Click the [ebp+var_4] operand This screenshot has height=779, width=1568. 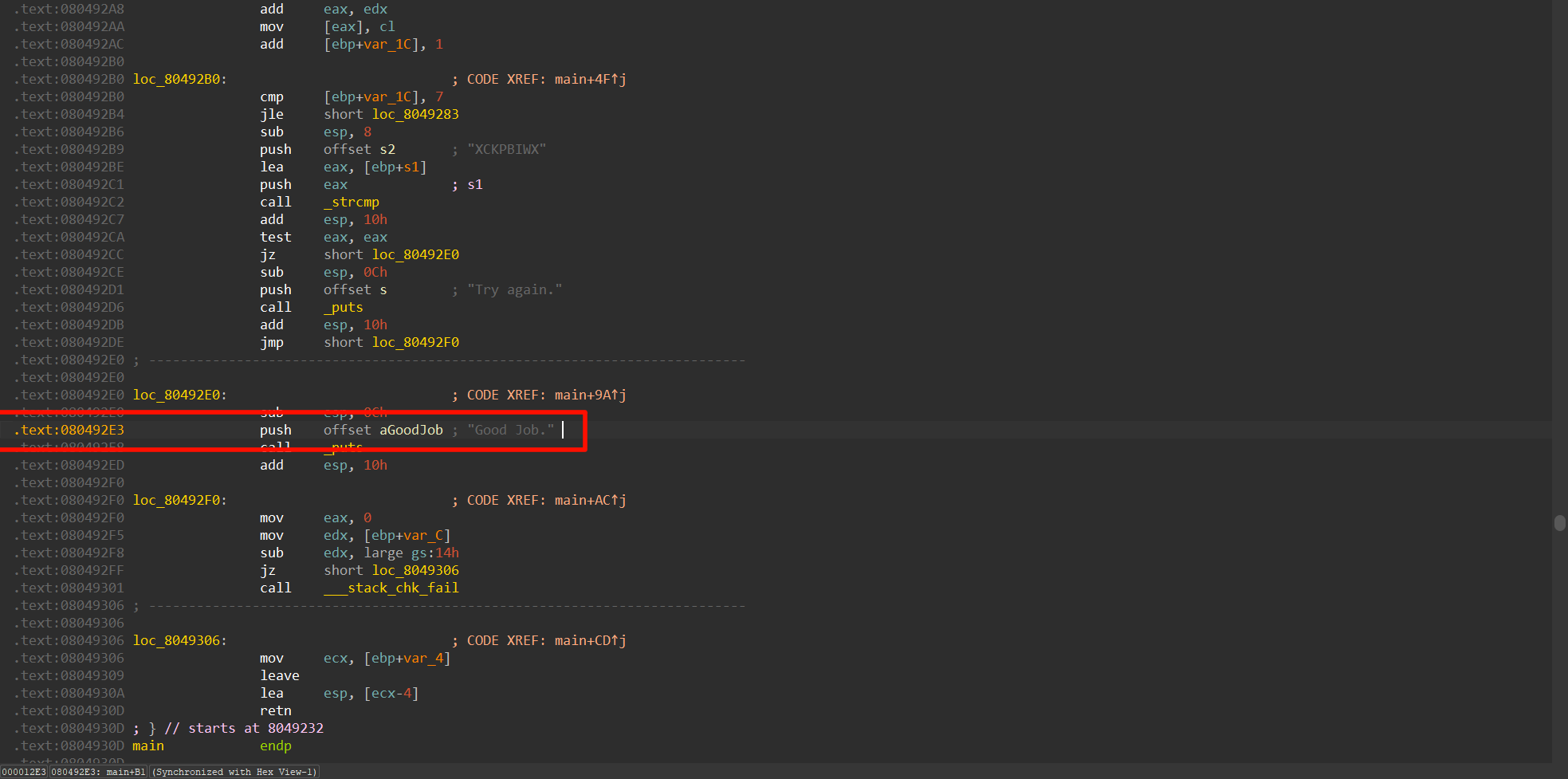pyautogui.click(x=407, y=658)
